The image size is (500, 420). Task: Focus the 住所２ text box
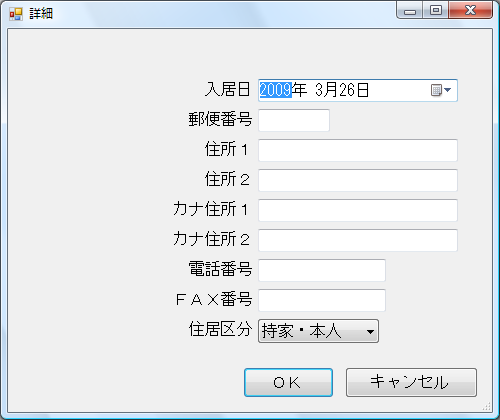(x=358, y=180)
